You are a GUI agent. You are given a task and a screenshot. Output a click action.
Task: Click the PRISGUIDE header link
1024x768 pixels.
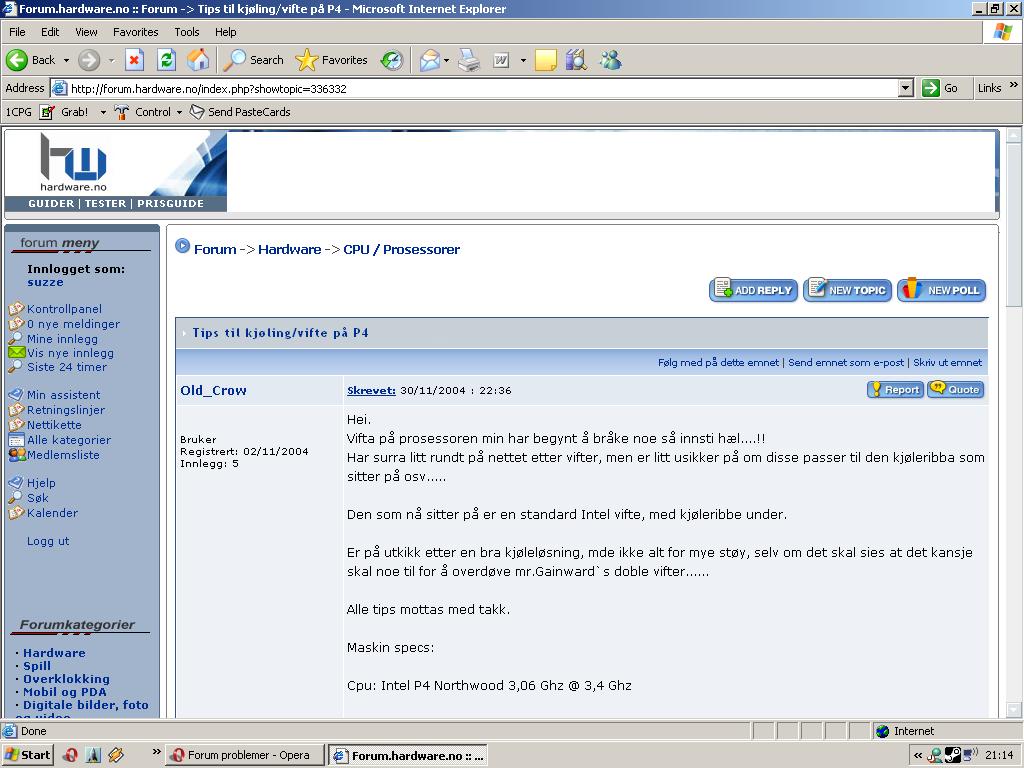170,204
